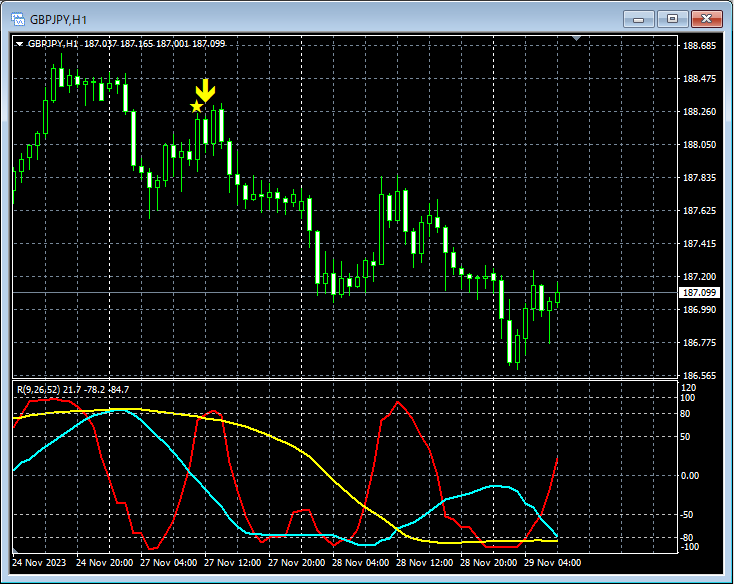The height and width of the screenshot is (584, 735).
Task: Click the bottom-left chart scroll corner triangle
Action: pos(15,550)
